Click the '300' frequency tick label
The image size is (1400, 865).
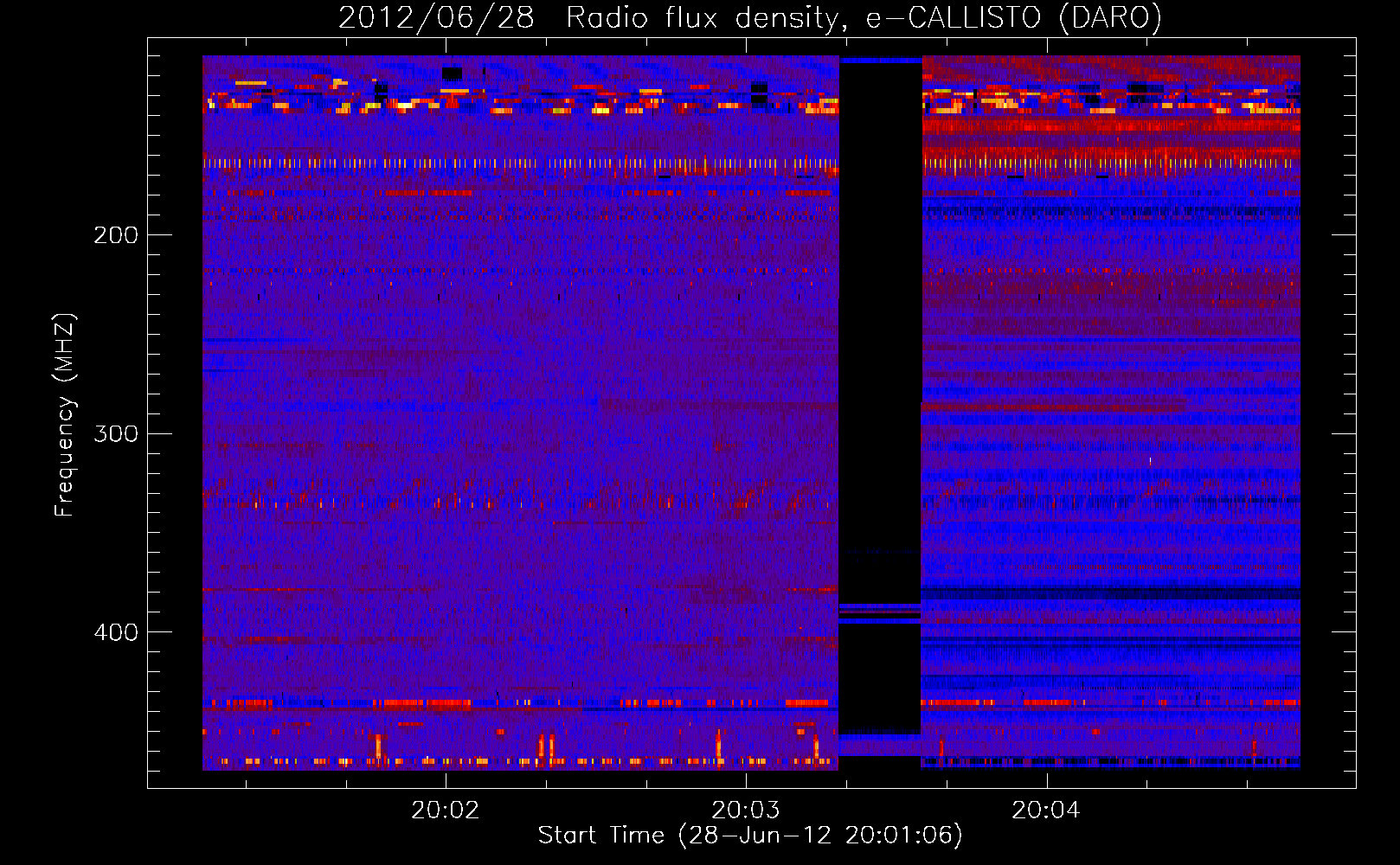click(116, 433)
